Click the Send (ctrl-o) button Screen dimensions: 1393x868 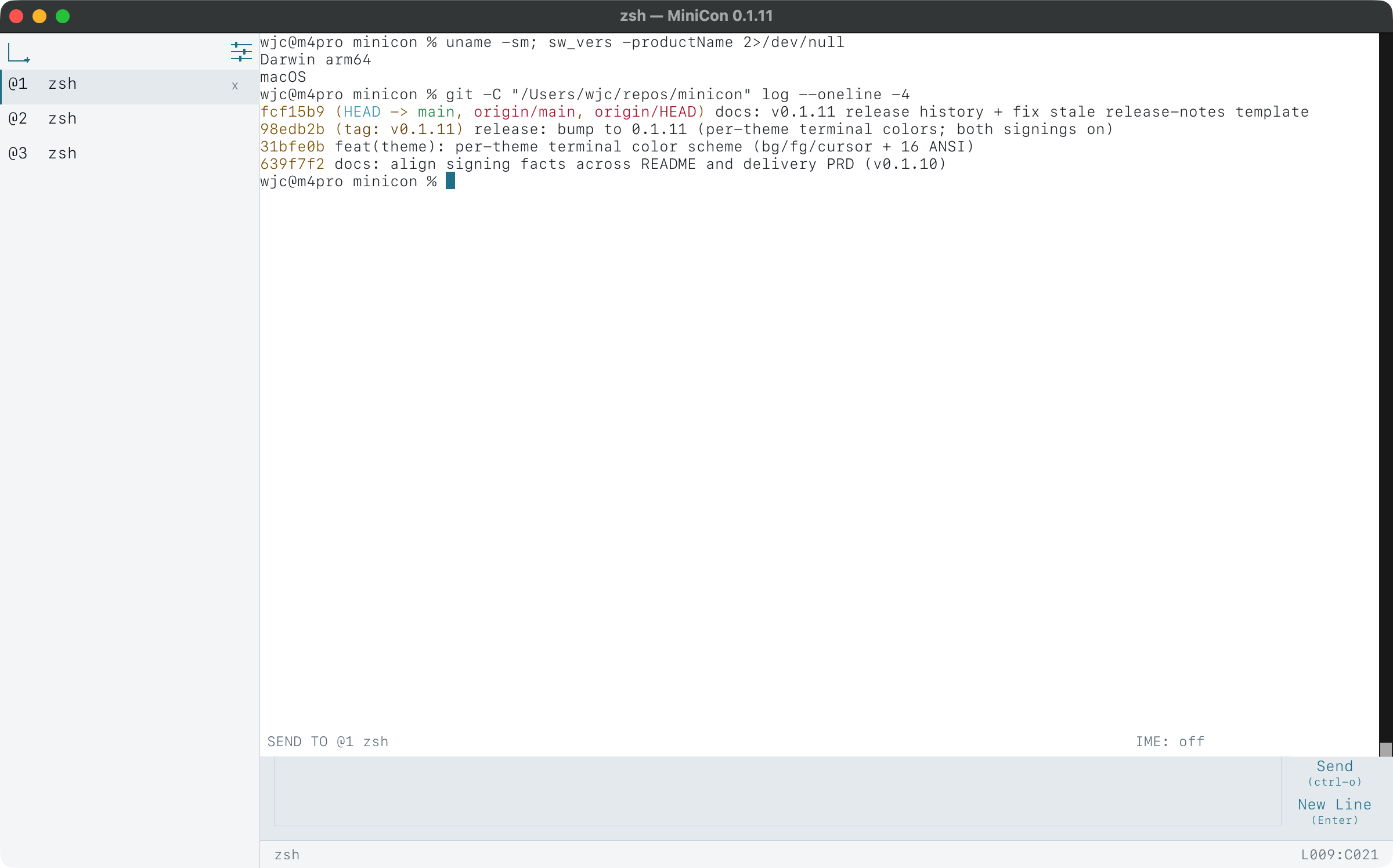pyautogui.click(x=1334, y=773)
